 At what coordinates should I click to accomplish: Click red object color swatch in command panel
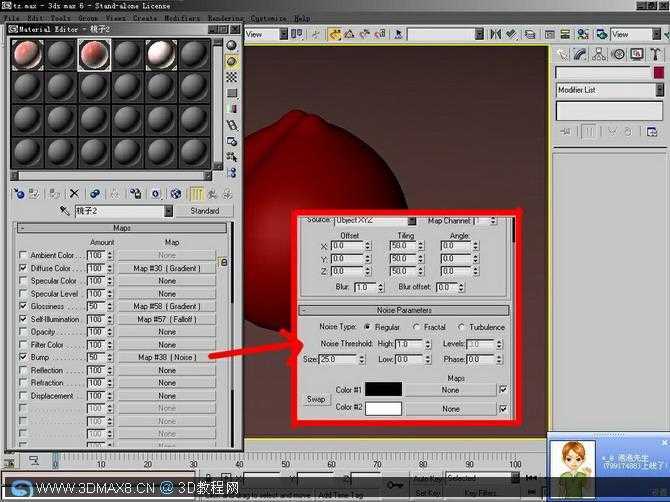pyautogui.click(x=658, y=73)
